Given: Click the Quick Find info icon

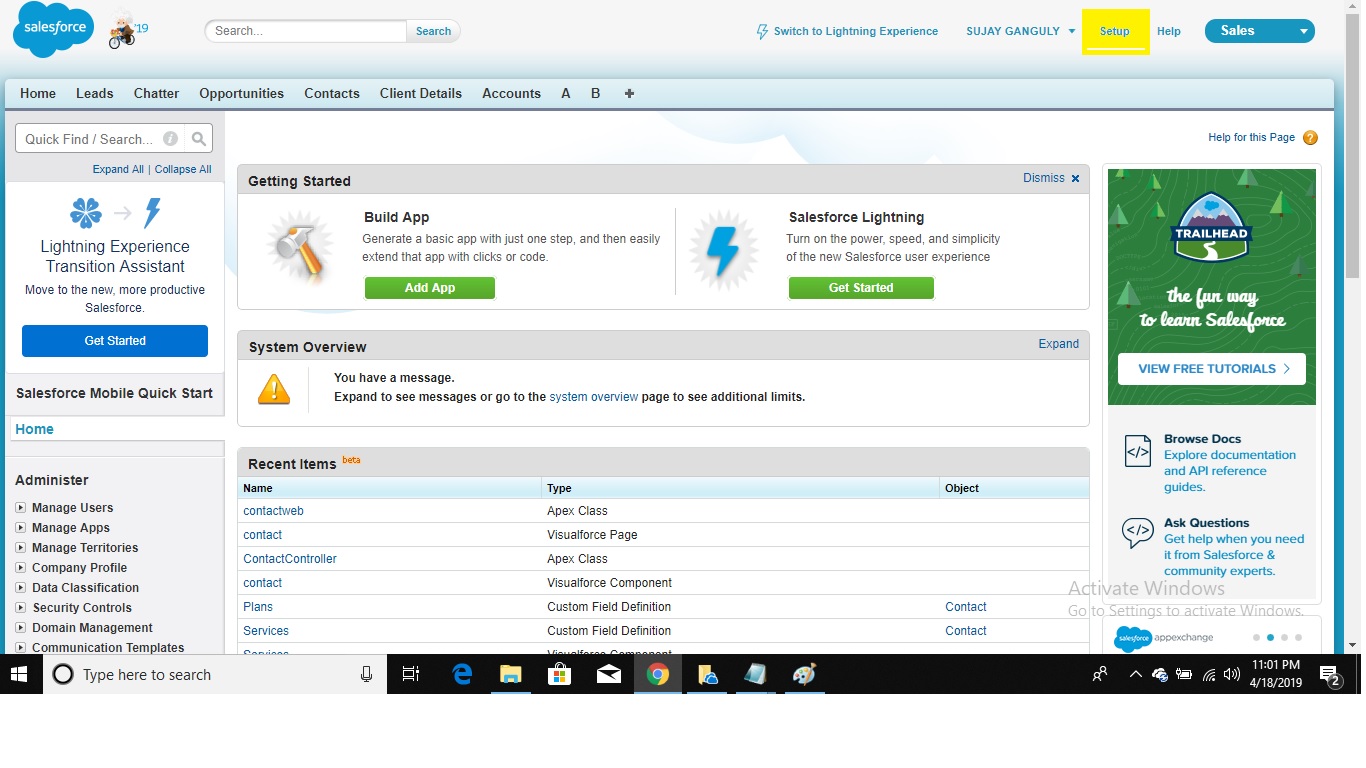Looking at the screenshot, I should point(171,139).
